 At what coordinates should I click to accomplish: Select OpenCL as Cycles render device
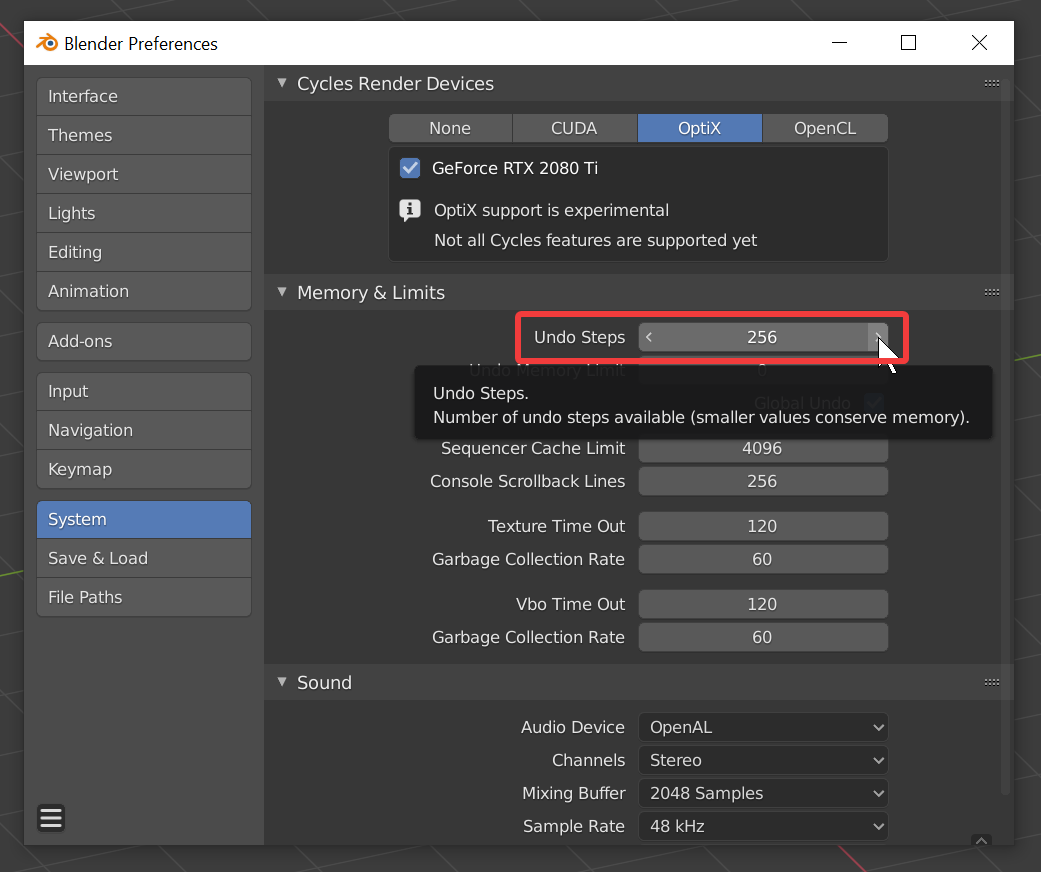[x=825, y=128]
